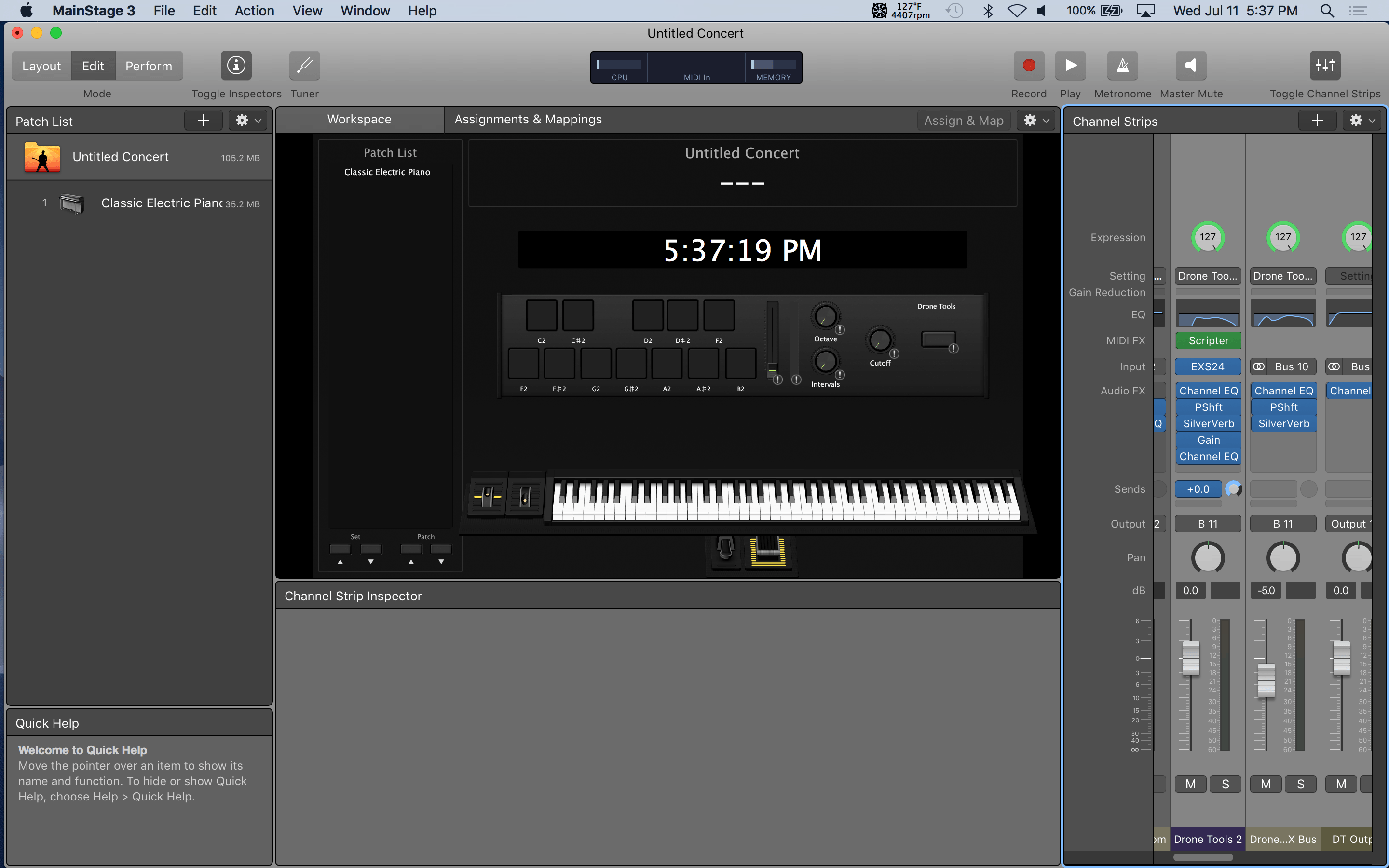1389x868 pixels.
Task: Open the Tuner
Action: coord(304,66)
